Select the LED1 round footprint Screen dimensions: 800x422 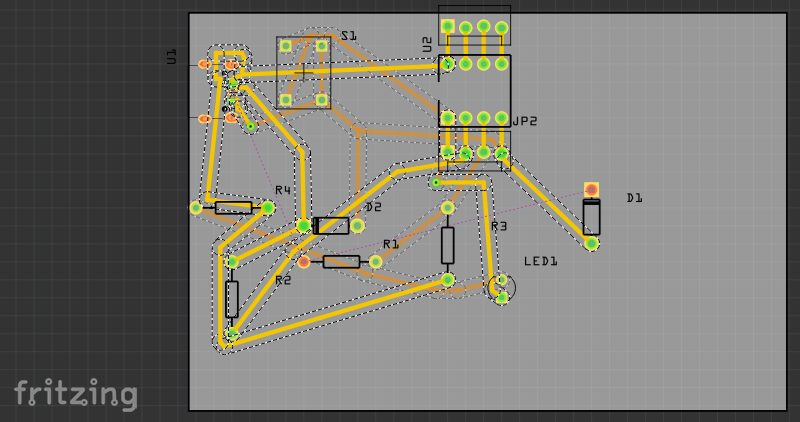(503, 289)
